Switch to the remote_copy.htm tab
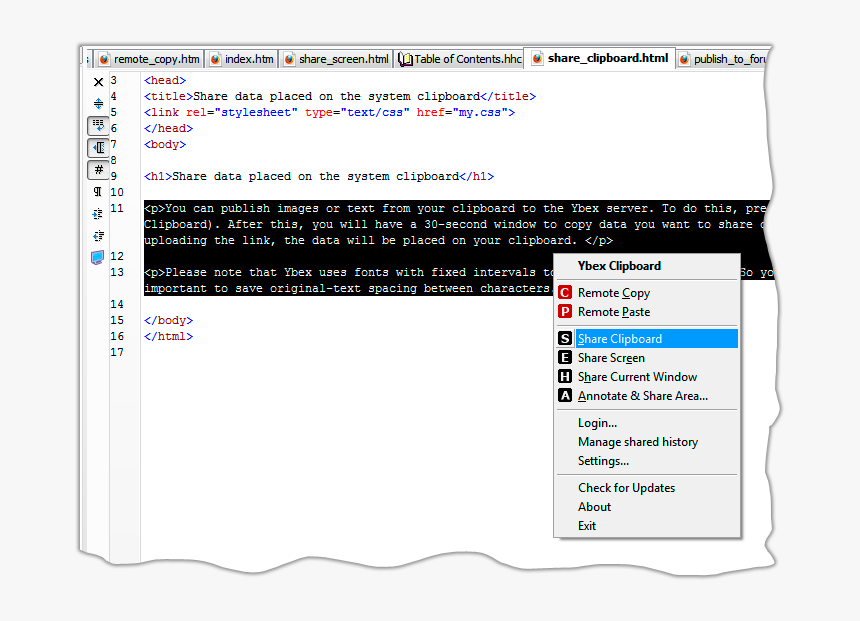 tap(149, 59)
